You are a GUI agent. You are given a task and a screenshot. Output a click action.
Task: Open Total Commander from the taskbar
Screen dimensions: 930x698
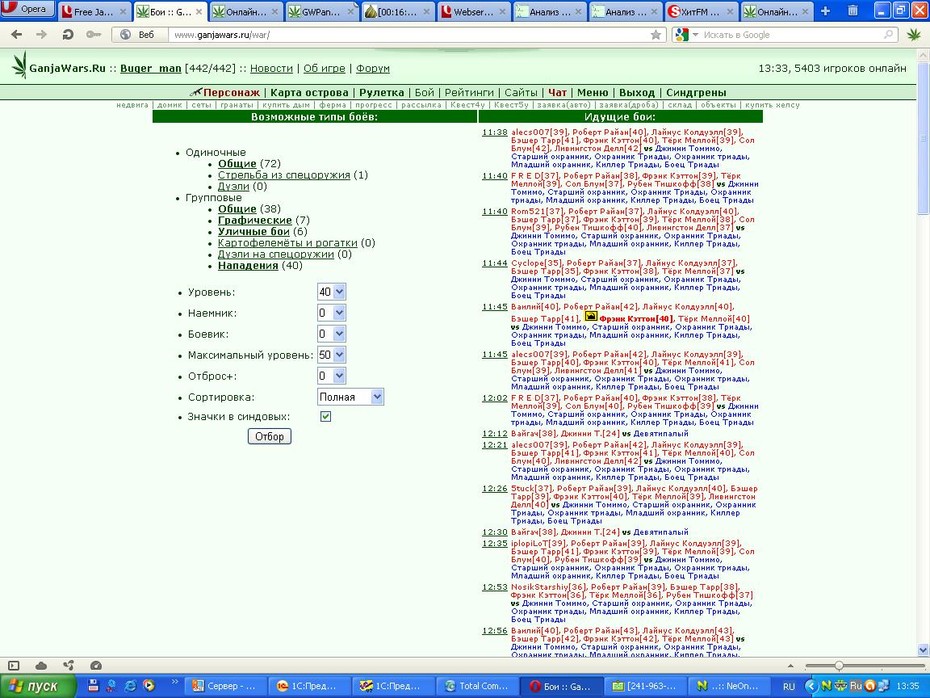point(477,686)
